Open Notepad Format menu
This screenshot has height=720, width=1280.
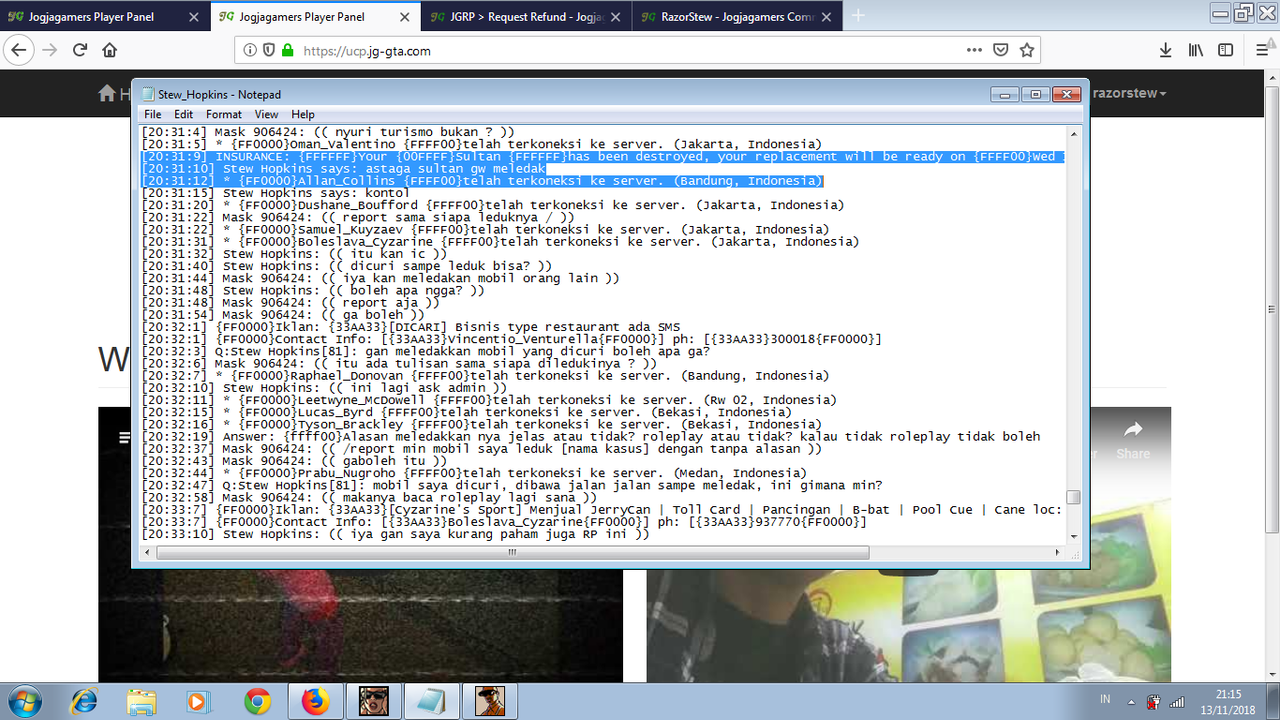pyautogui.click(x=224, y=114)
